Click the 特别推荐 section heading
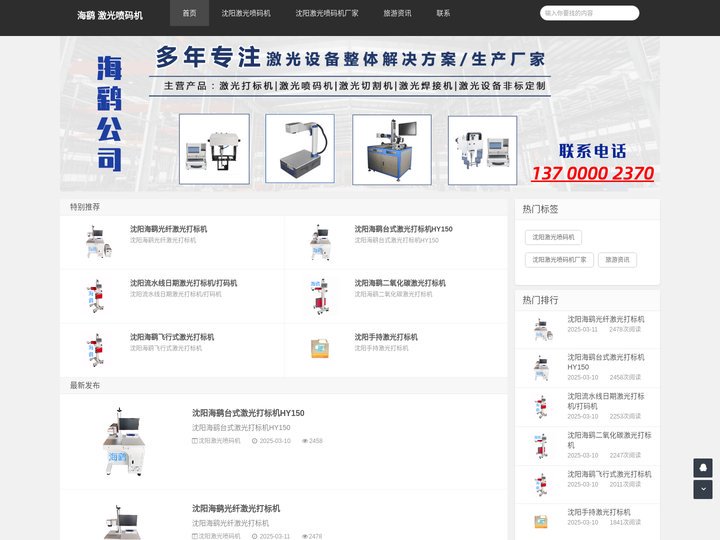 pyautogui.click(x=84, y=207)
